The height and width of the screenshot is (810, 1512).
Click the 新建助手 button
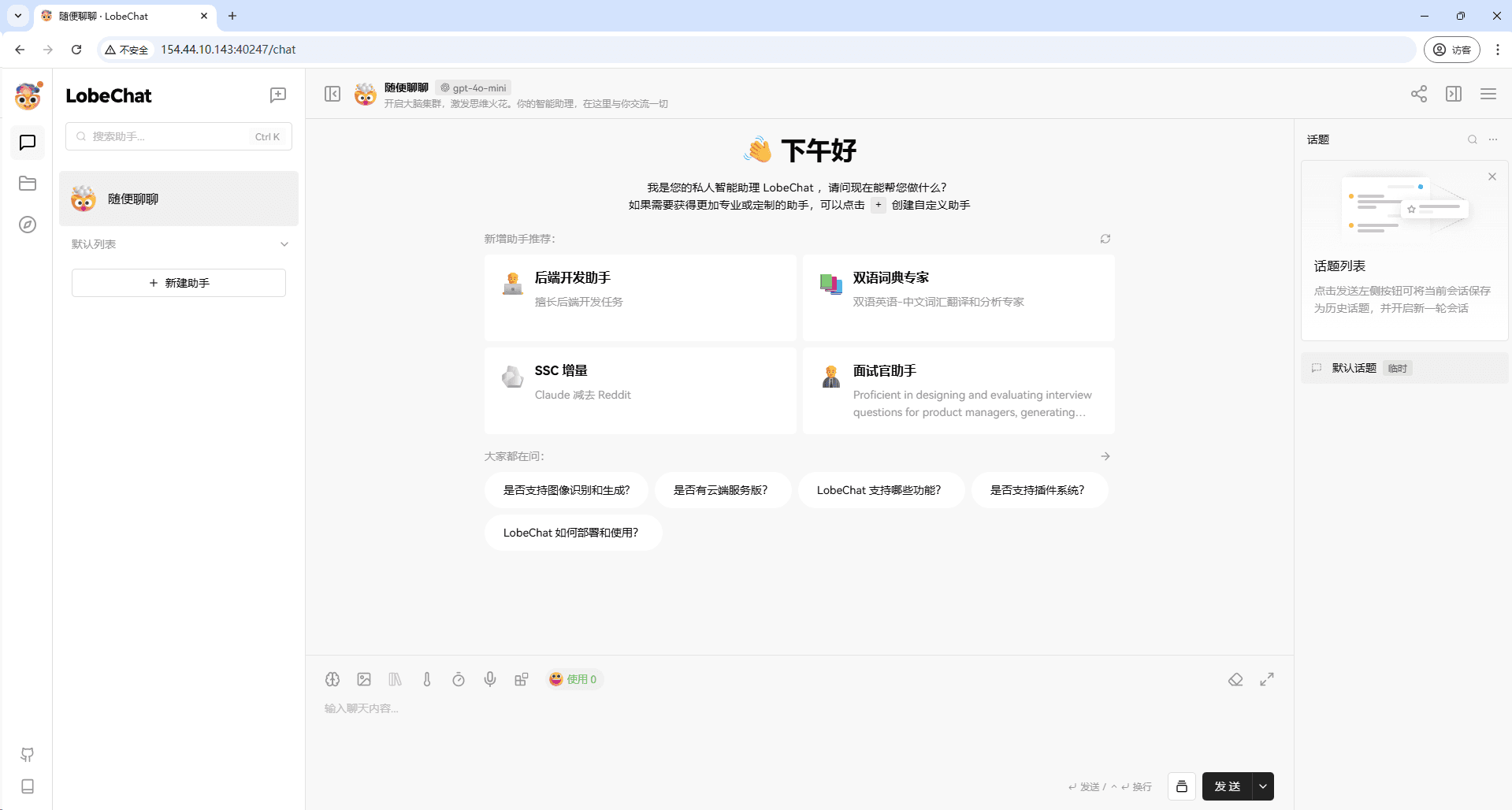[x=179, y=283]
